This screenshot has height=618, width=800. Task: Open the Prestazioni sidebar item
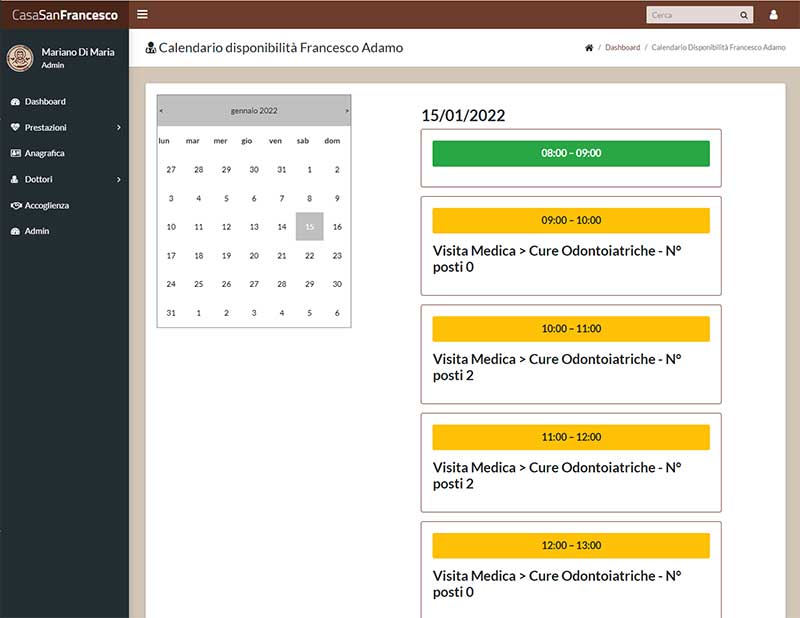[x=64, y=127]
